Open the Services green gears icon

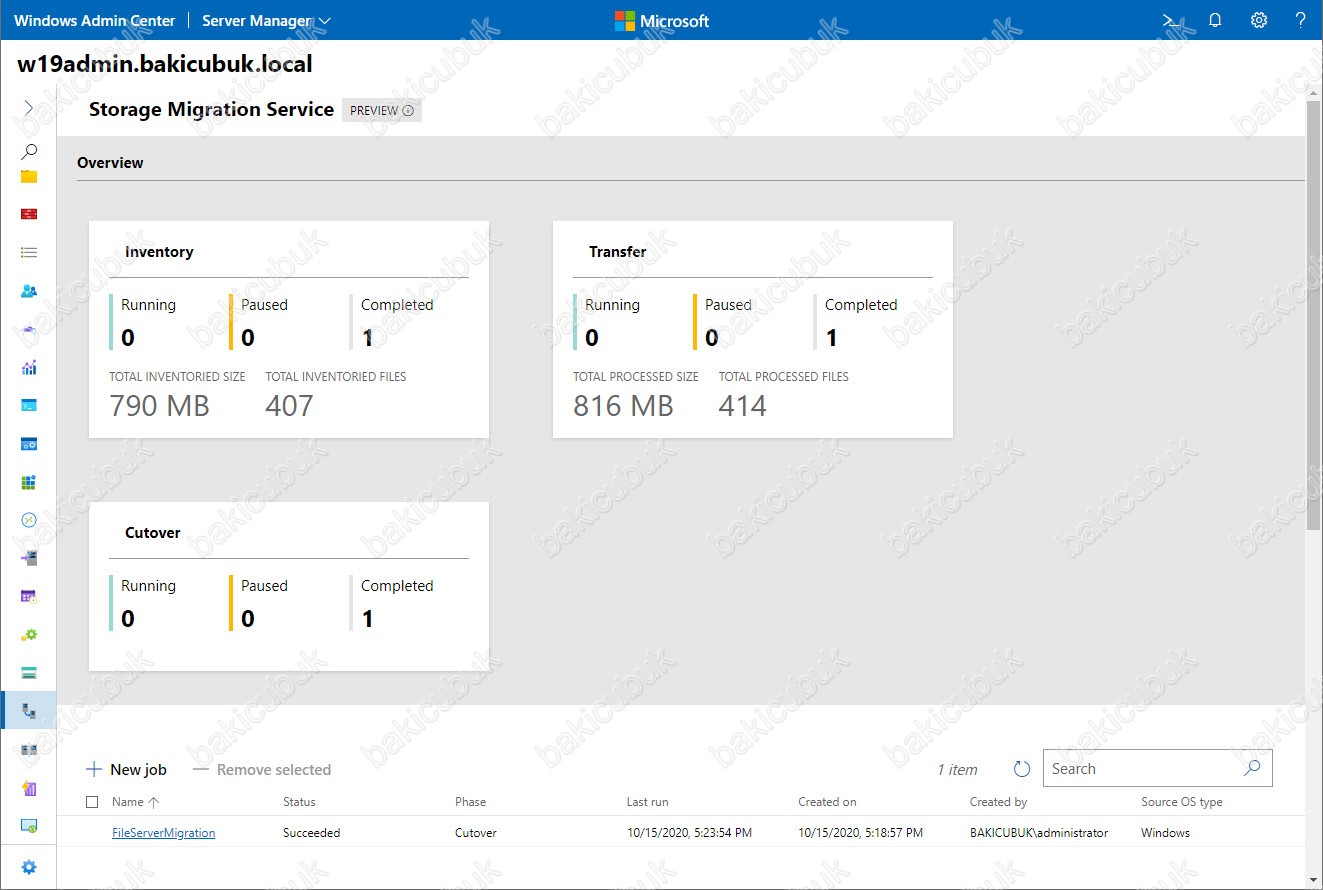(29, 634)
